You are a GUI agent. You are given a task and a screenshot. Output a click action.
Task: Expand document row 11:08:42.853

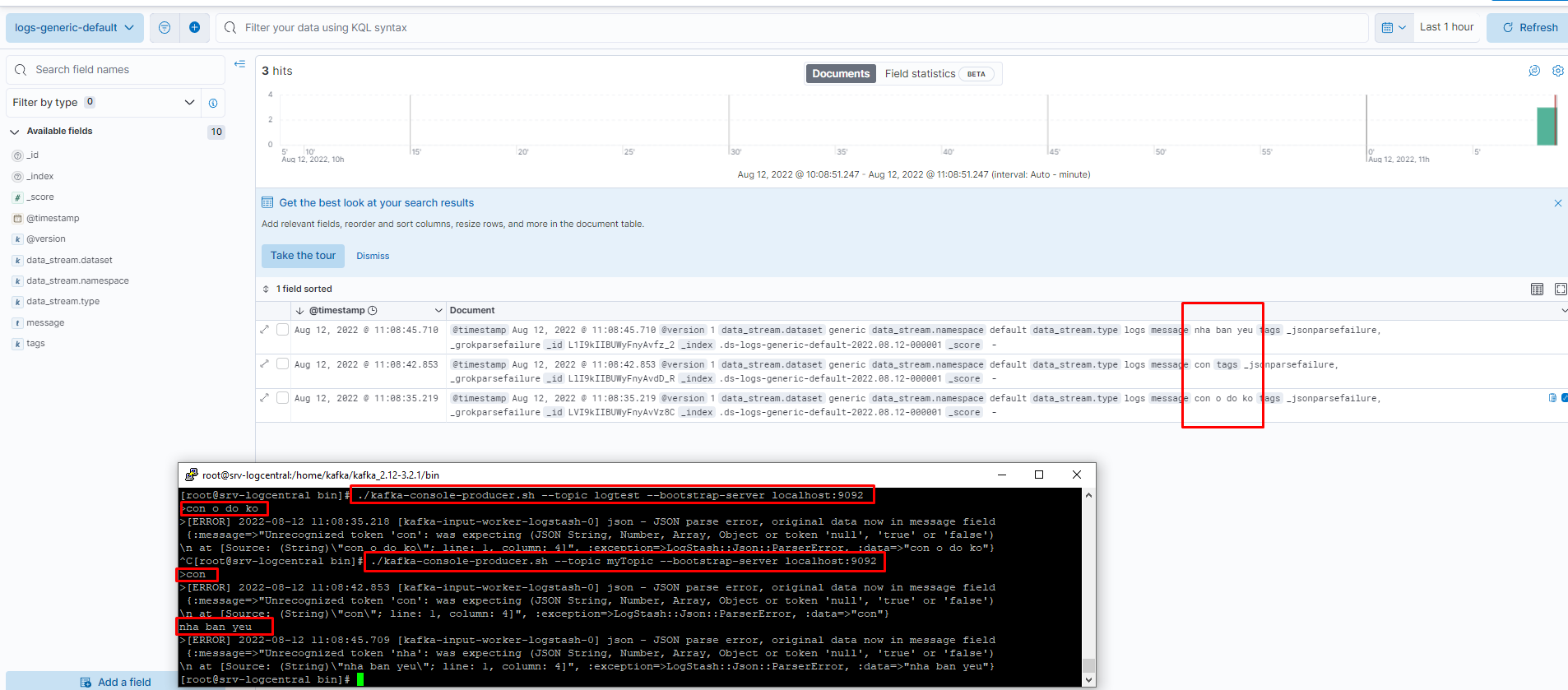click(265, 364)
